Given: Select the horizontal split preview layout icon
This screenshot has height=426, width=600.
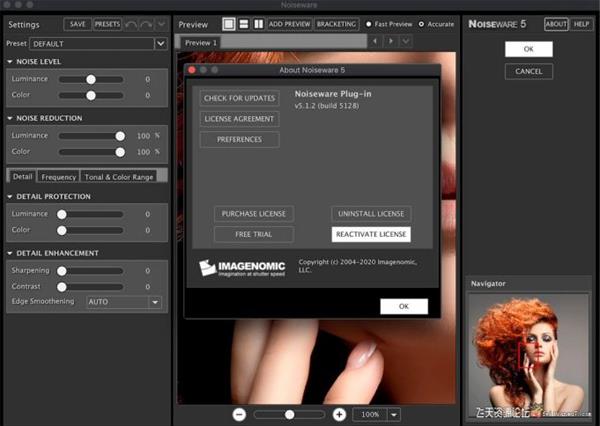Looking at the screenshot, I should [x=243, y=23].
